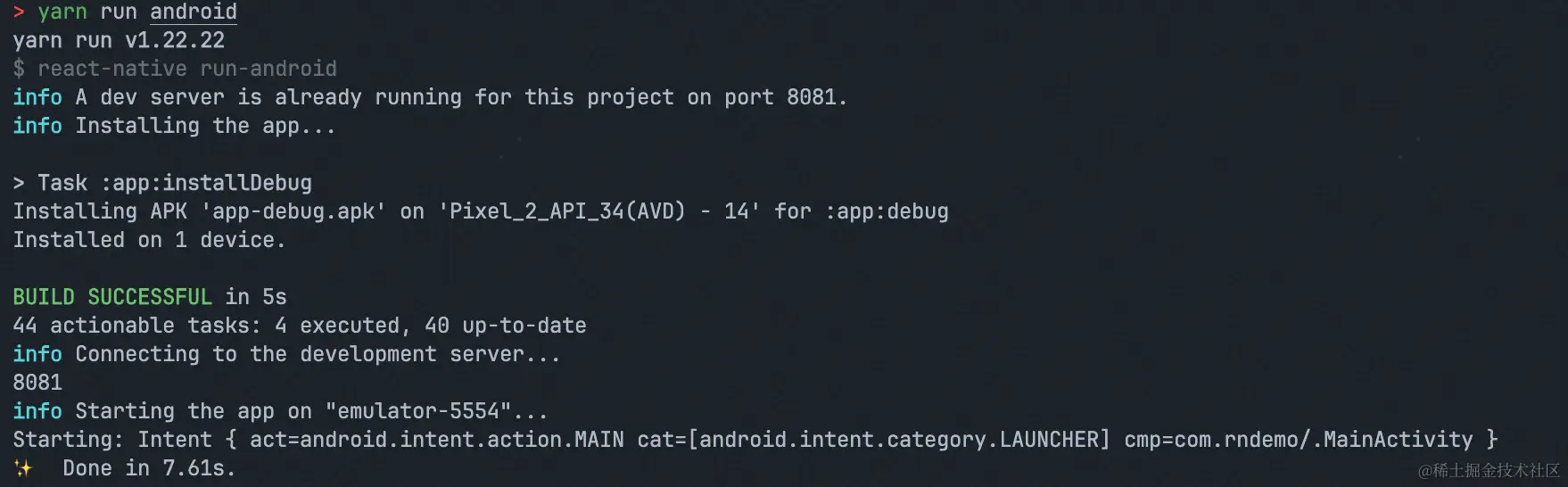1568x487 pixels.
Task: Click 'android.intent.action.MAIN' intent text
Action: 437,440
